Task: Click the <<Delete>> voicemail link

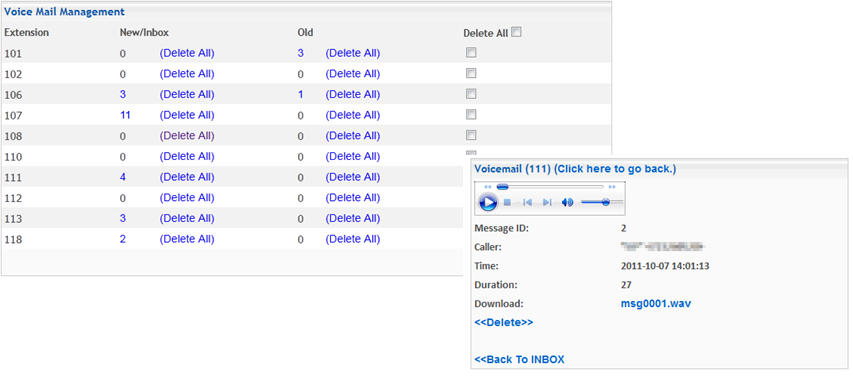Action: click(504, 322)
